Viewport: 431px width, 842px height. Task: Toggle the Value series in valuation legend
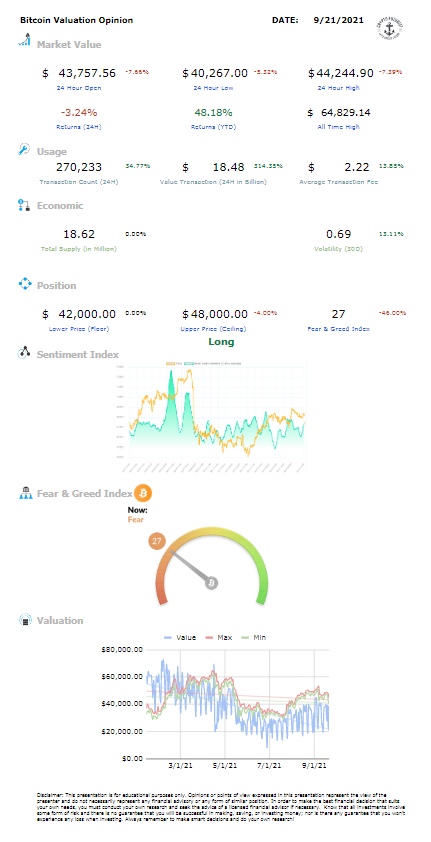point(179,637)
